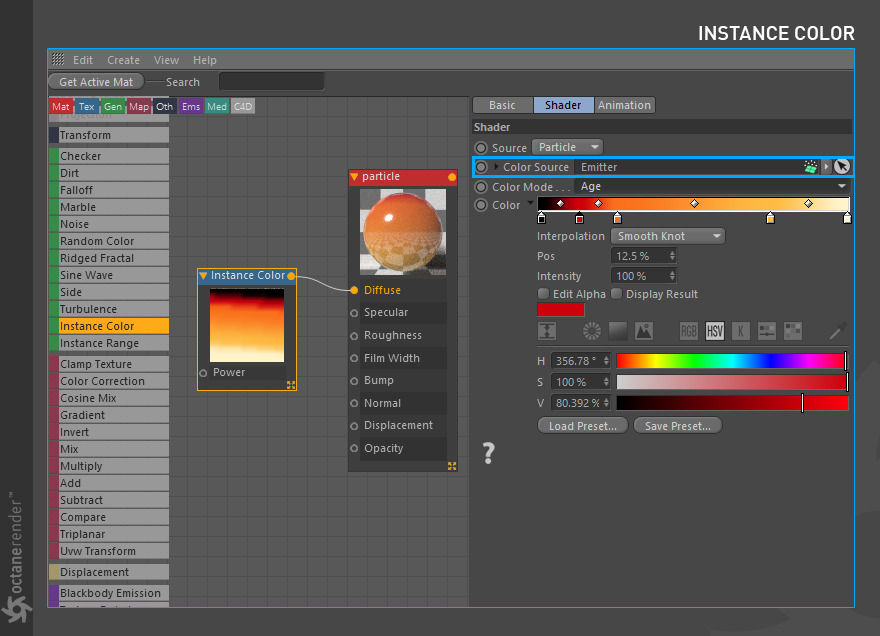880x636 pixels.
Task: Open the Smooth Knot interpolation dropdown
Action: [667, 235]
